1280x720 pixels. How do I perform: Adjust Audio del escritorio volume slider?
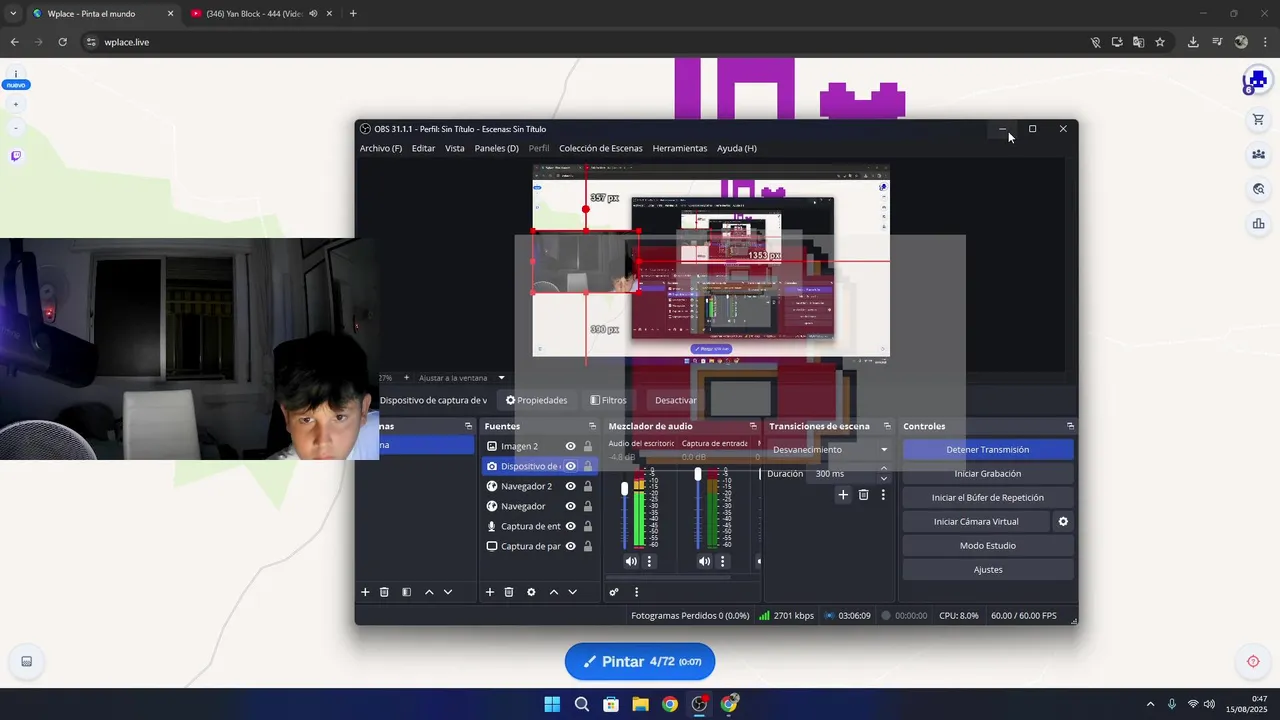click(x=625, y=488)
